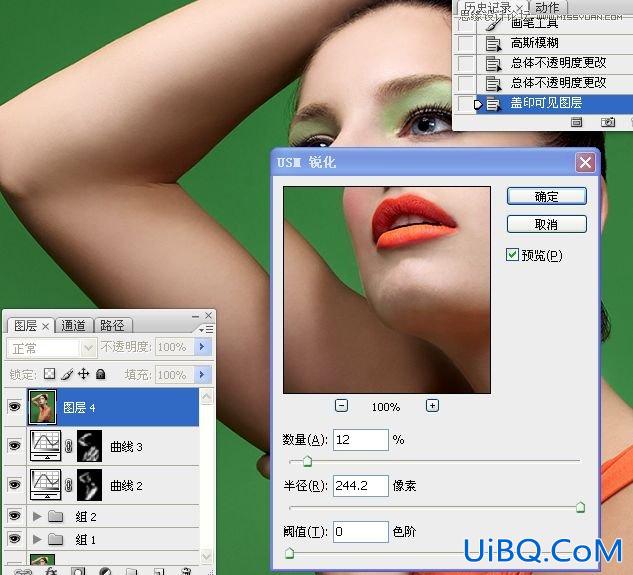The width and height of the screenshot is (633, 575).
Task: Expand the 组 1 group
Action: 37,539
